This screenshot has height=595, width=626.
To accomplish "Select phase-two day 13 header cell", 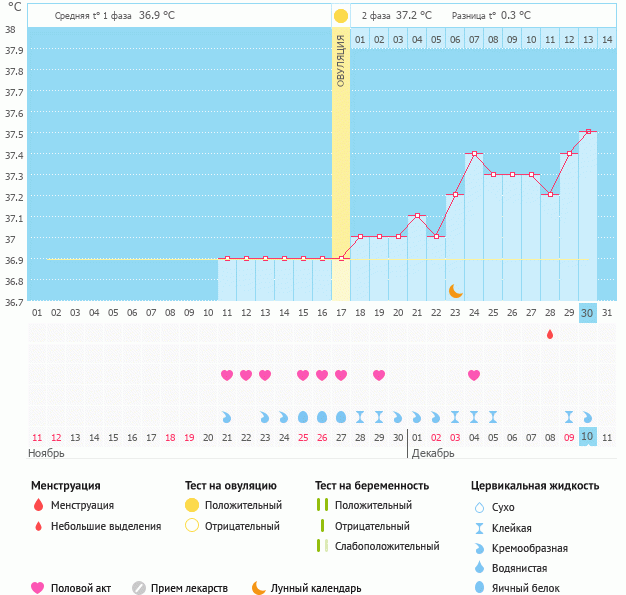I will point(588,39).
